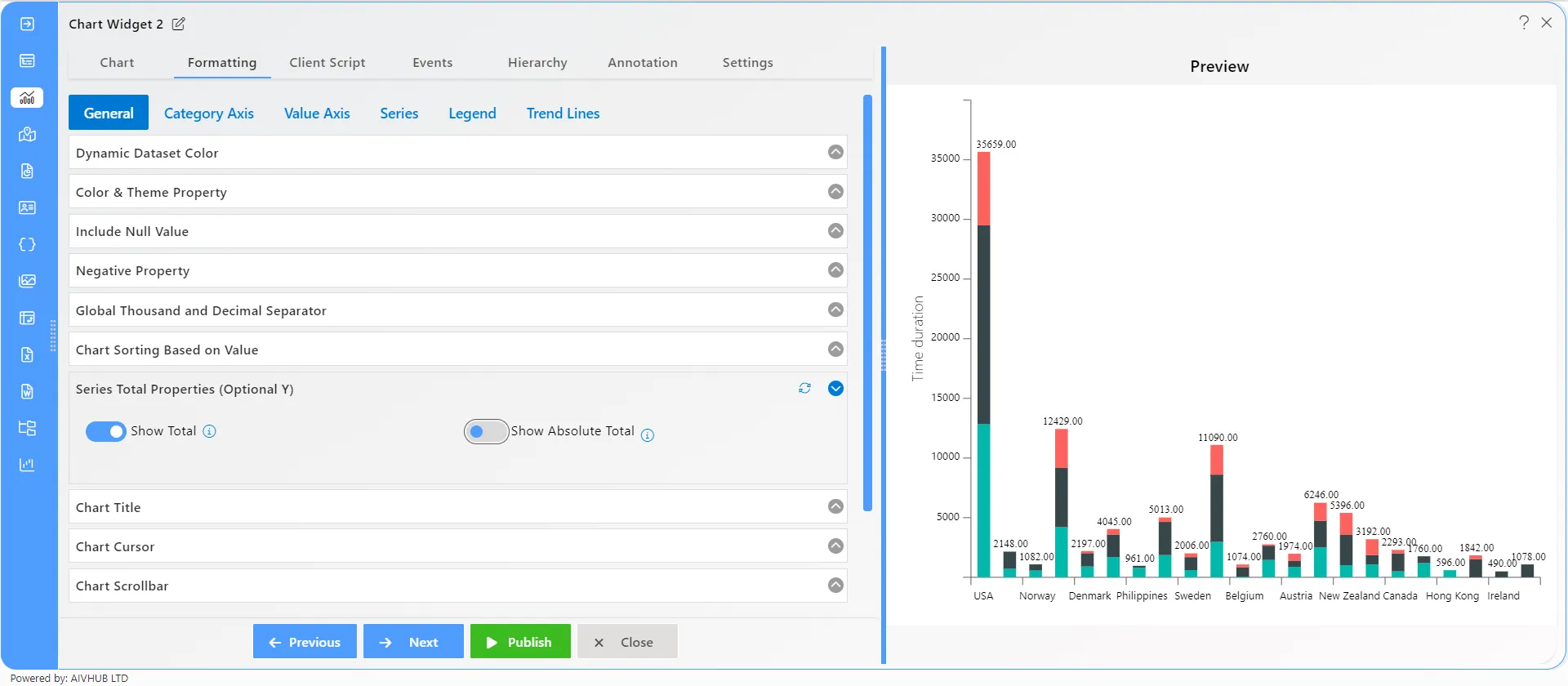The height and width of the screenshot is (686, 1568).
Task: Switch to the Client Script tab
Action: click(327, 62)
